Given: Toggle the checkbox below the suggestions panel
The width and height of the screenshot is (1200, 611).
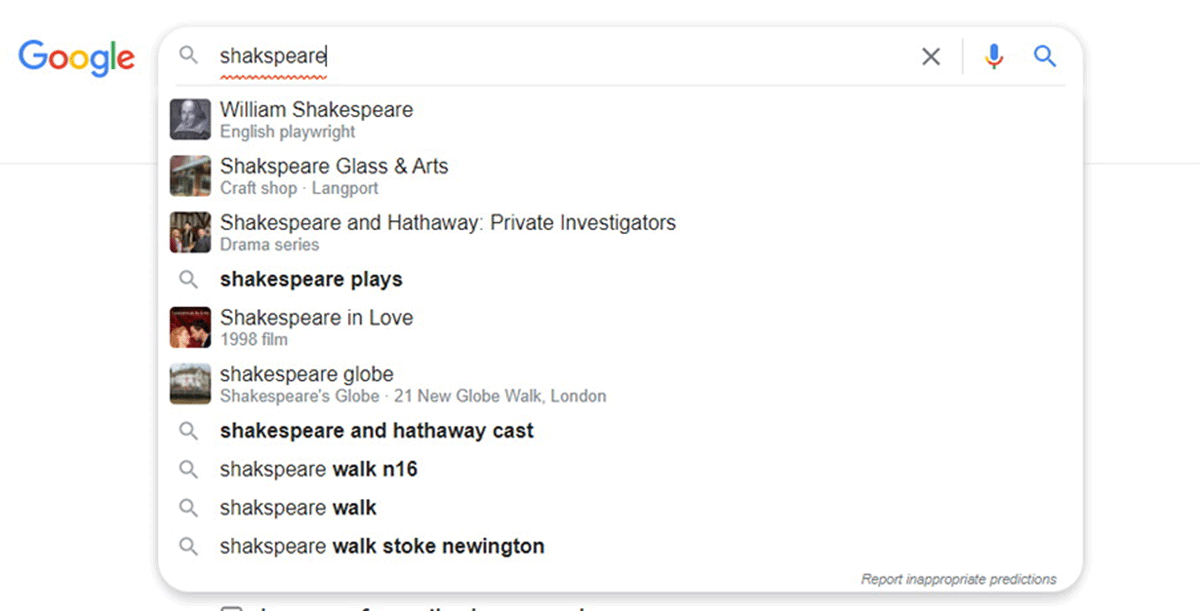Looking at the screenshot, I should click(x=231, y=607).
